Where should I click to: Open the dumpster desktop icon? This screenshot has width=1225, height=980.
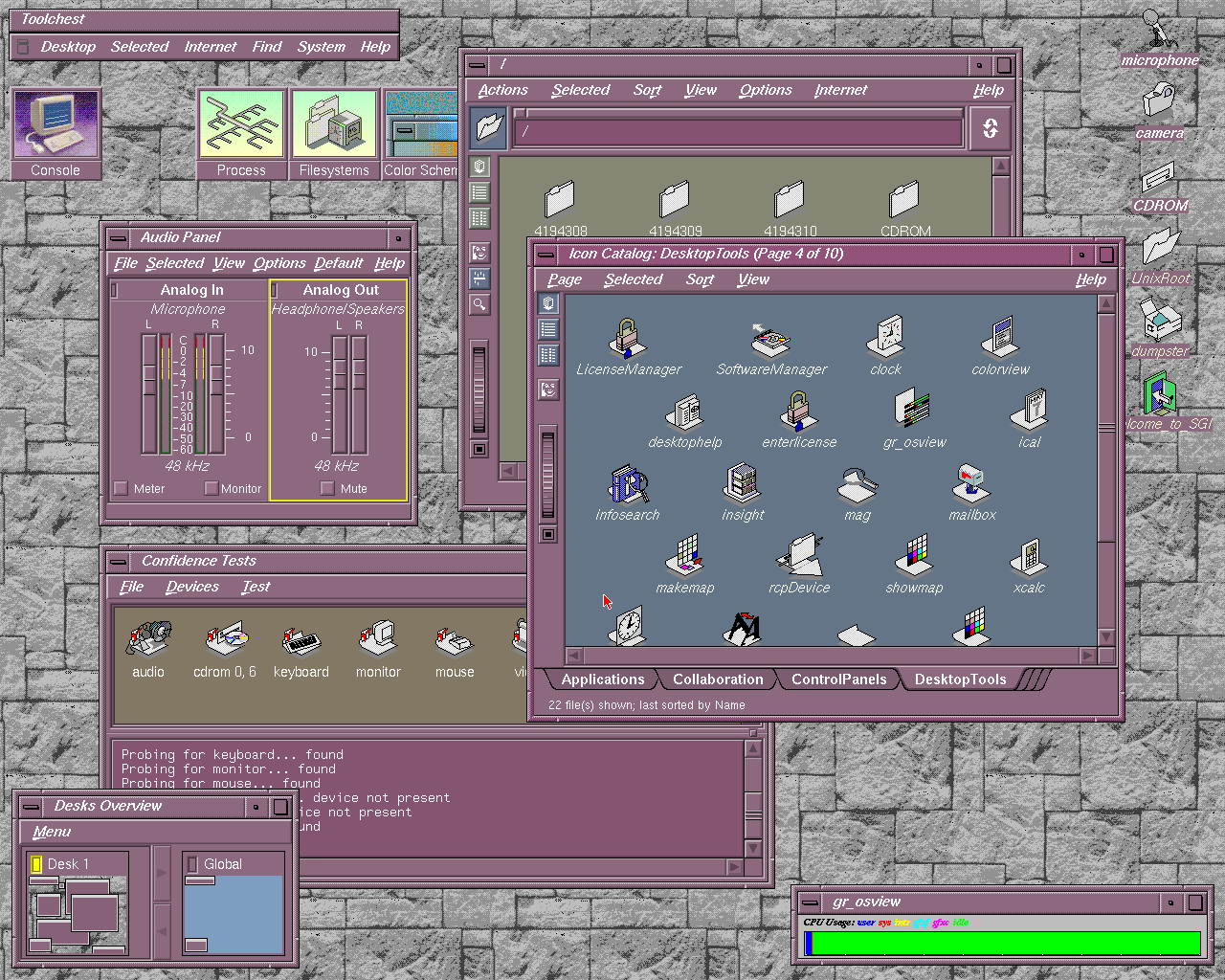[x=1160, y=320]
